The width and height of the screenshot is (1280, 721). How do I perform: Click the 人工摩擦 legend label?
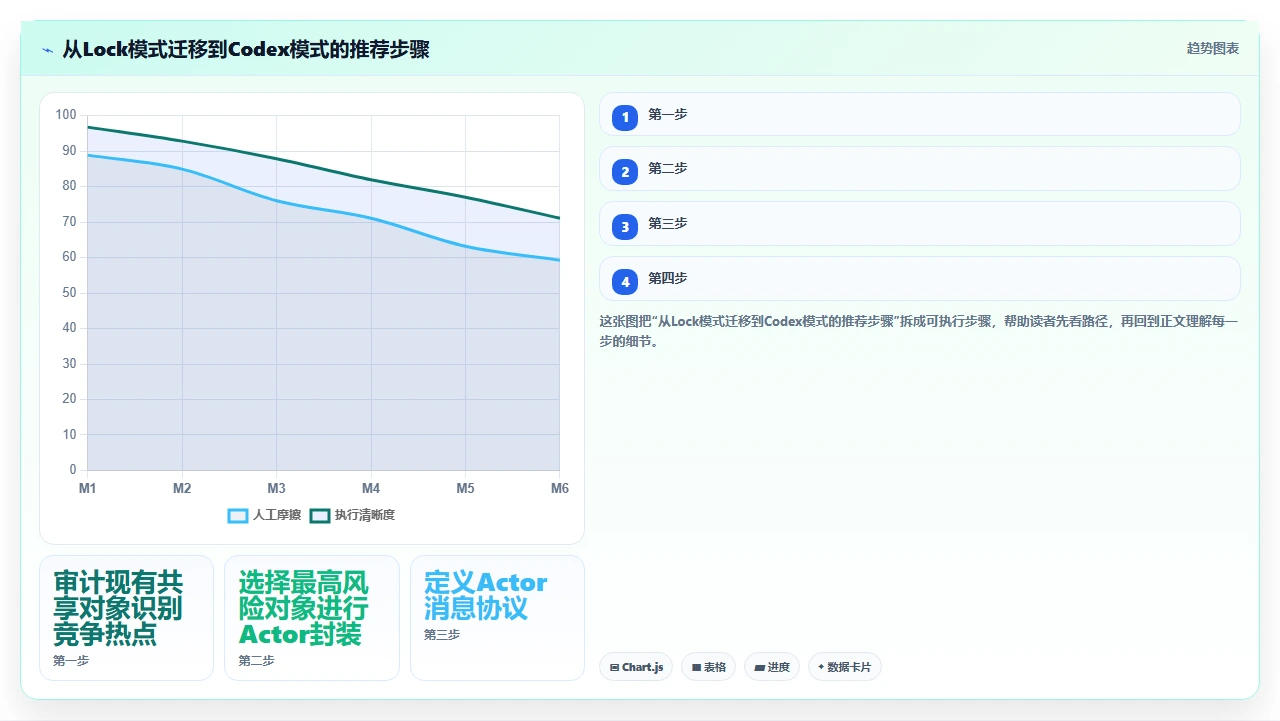[277, 516]
